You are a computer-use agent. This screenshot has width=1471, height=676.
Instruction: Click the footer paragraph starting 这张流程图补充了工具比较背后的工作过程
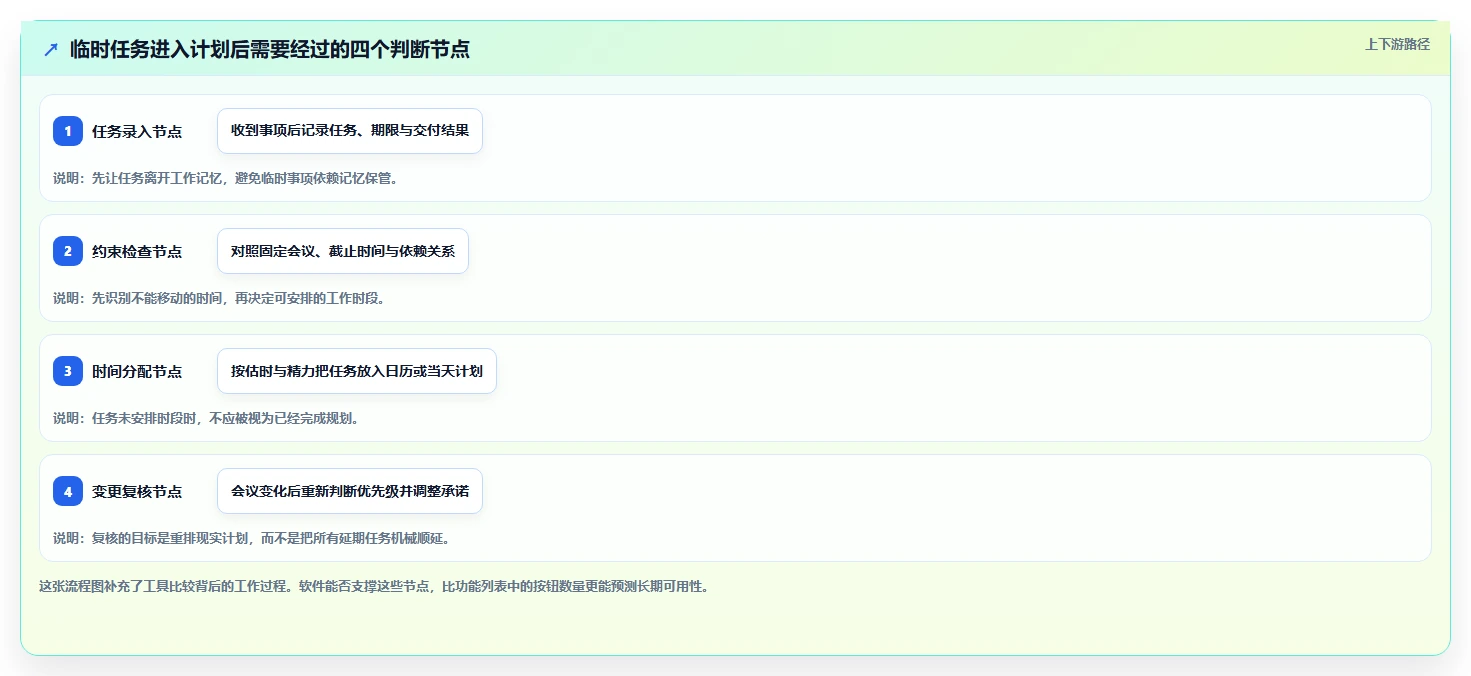coord(374,586)
